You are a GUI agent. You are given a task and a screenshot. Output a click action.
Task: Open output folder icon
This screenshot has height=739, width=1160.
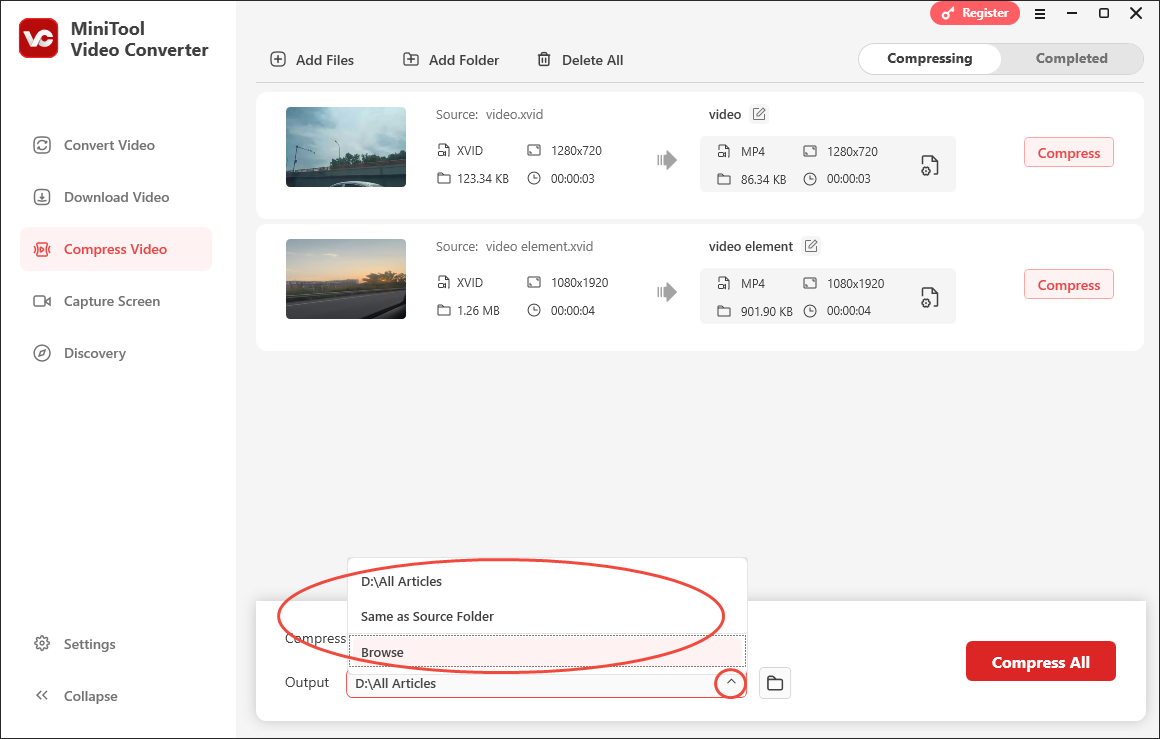pos(775,683)
